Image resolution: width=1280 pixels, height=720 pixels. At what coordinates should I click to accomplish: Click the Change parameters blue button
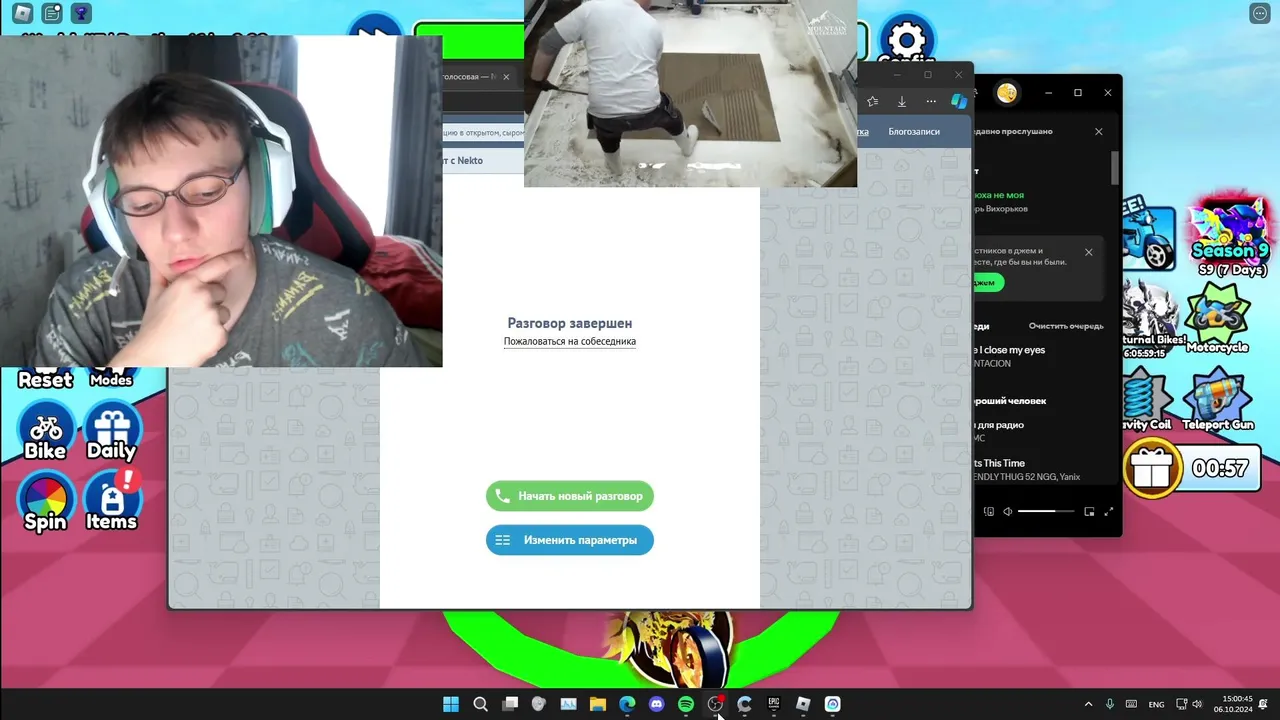(x=570, y=540)
